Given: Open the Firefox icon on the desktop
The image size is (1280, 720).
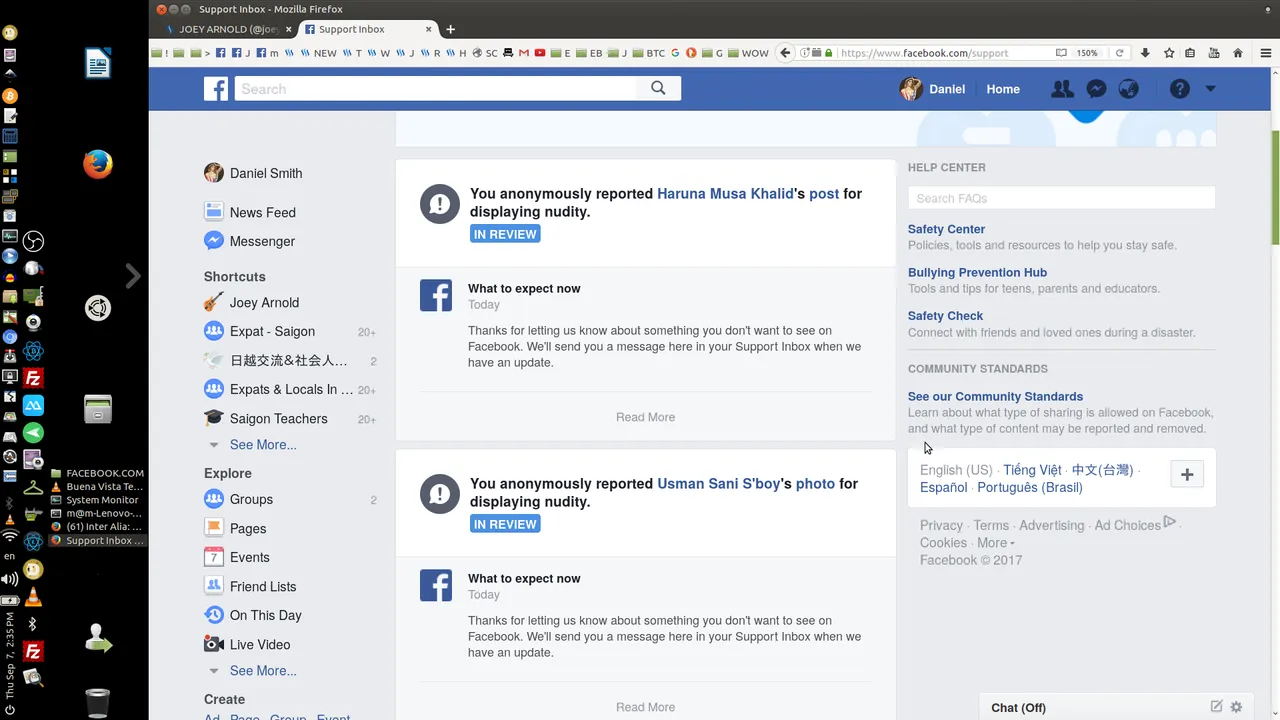Looking at the screenshot, I should tap(98, 164).
